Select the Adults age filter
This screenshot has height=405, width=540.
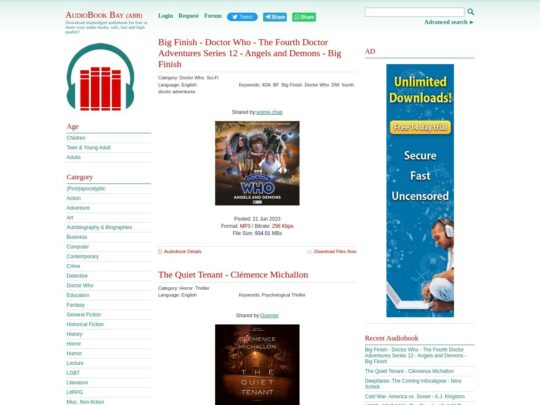click(73, 157)
